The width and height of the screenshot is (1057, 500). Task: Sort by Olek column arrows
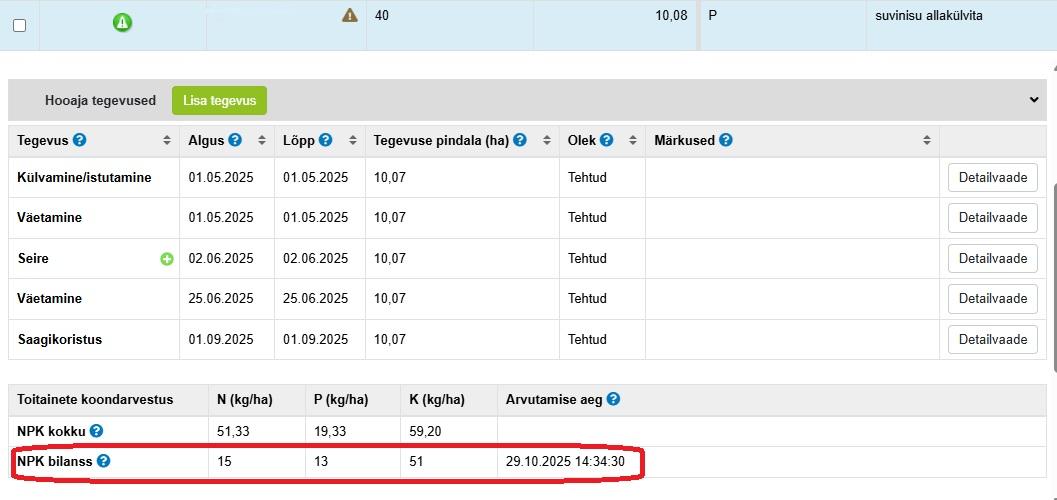(x=634, y=141)
